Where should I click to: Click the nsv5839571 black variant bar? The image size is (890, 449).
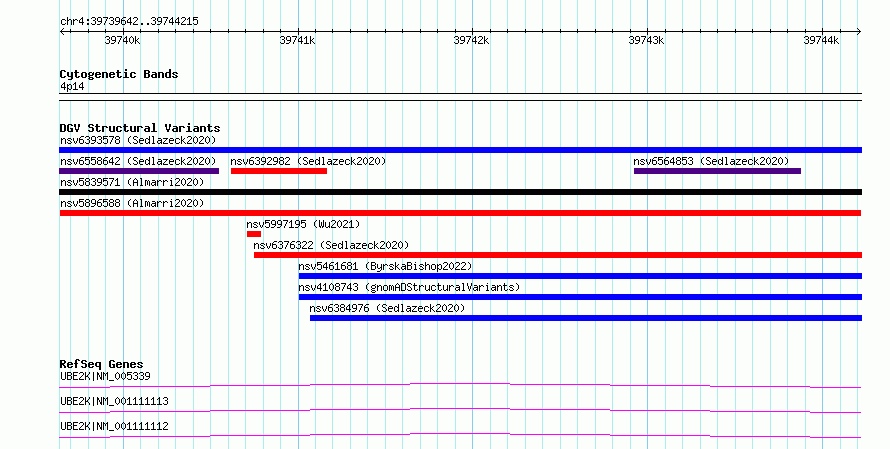tap(460, 192)
